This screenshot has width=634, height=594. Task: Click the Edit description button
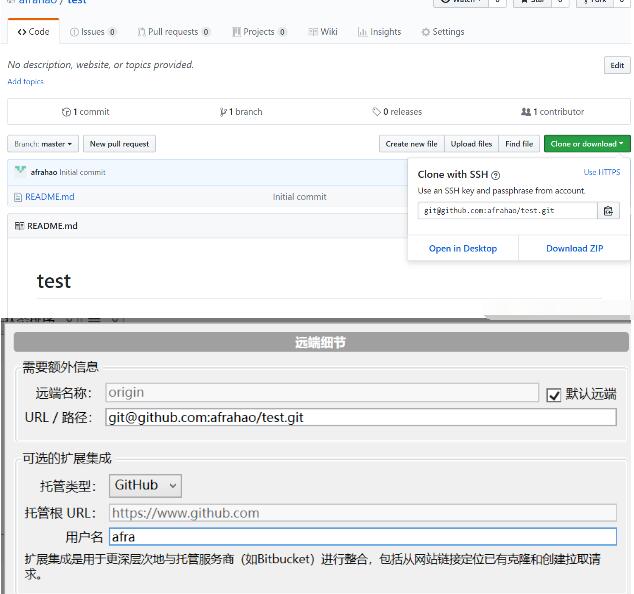[617, 65]
